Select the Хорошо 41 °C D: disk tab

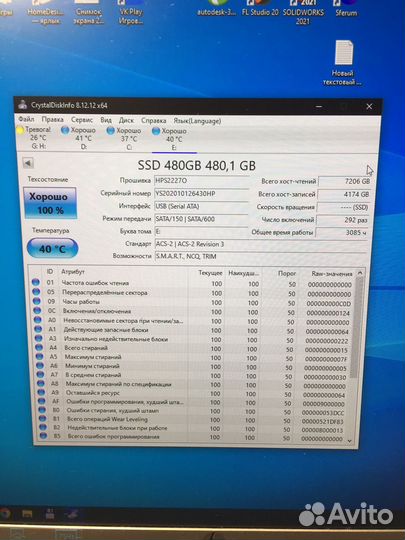click(79, 138)
